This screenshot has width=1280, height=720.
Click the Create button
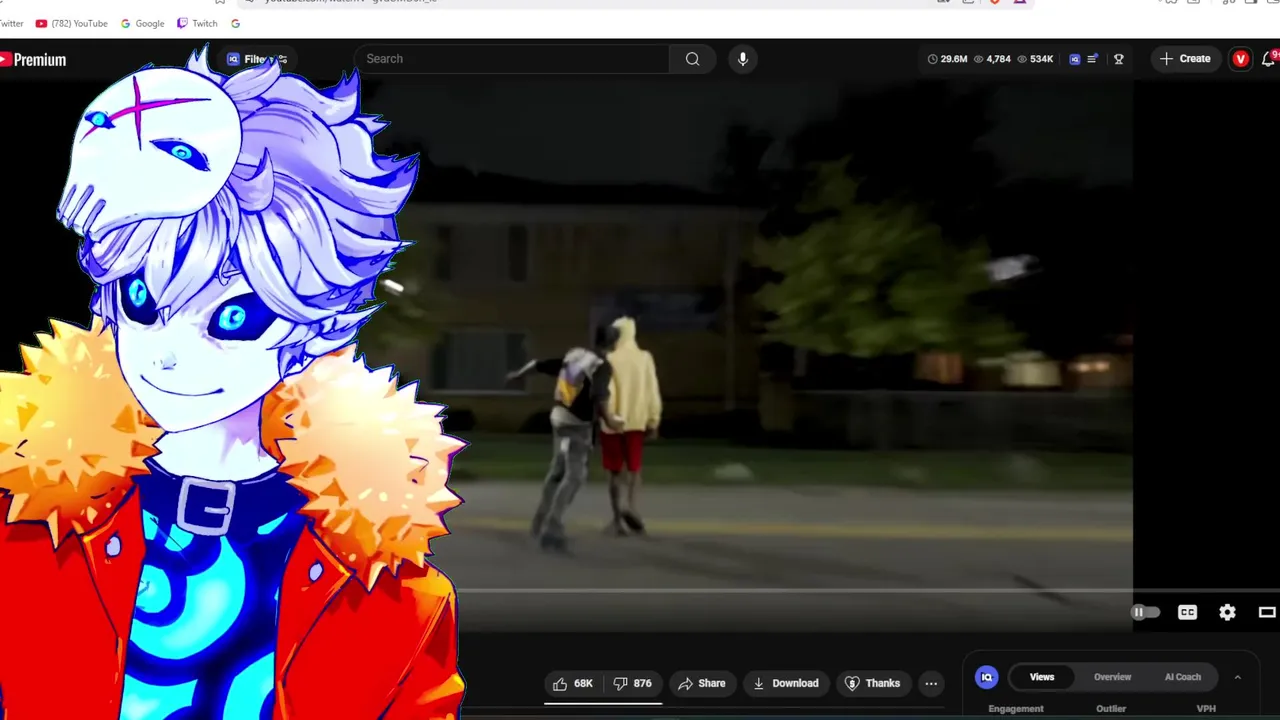1185,59
